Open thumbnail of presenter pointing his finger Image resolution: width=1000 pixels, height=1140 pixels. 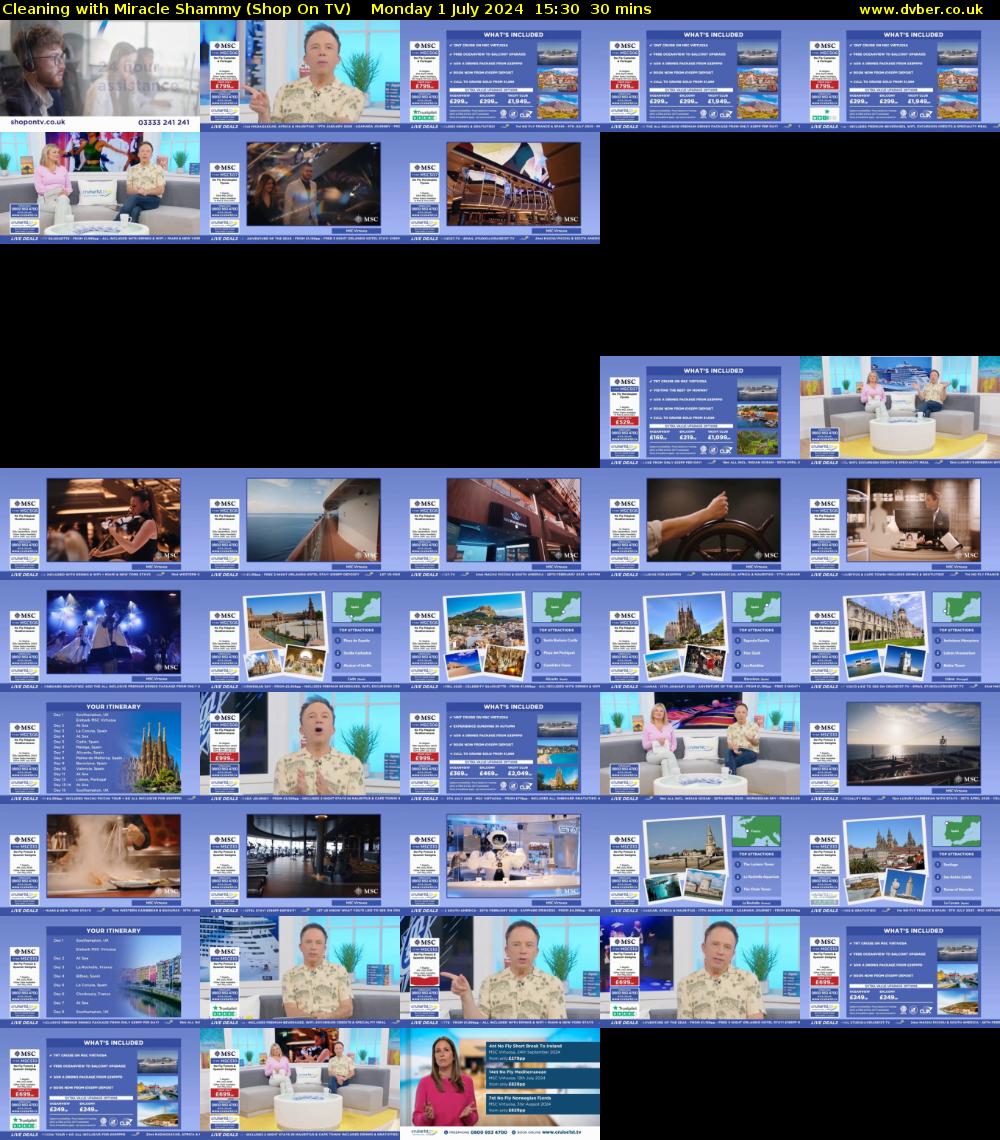coord(500,971)
